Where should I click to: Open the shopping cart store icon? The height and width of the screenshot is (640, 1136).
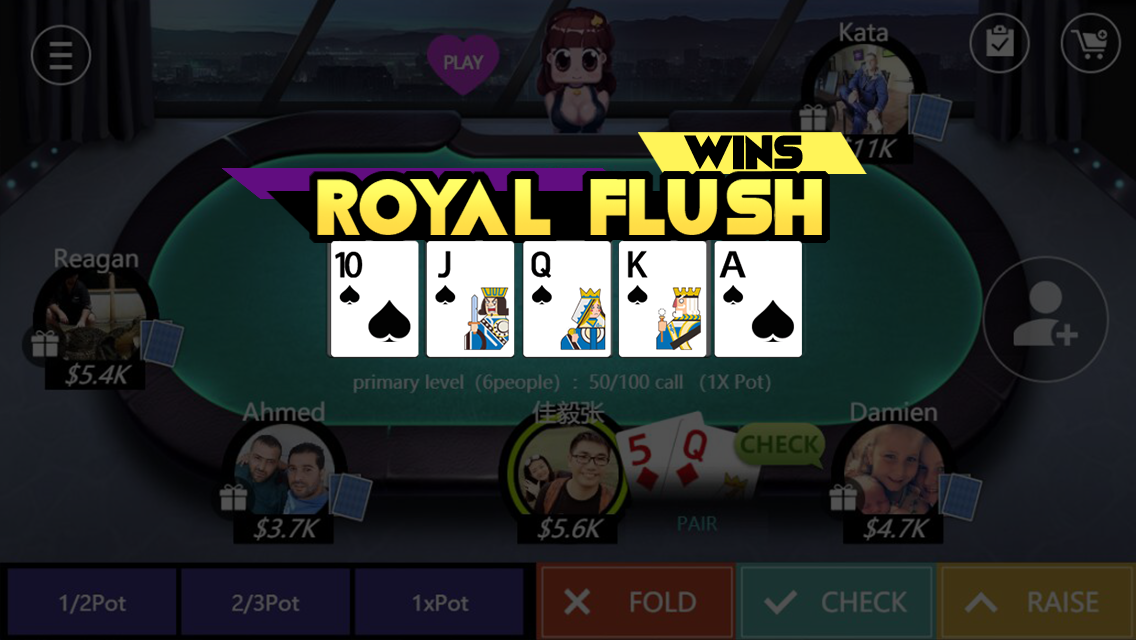tap(1091, 43)
